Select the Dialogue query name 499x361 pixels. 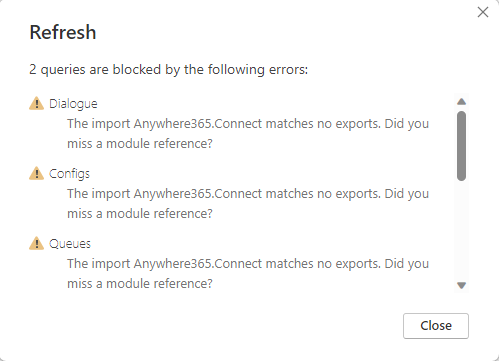[73, 104]
